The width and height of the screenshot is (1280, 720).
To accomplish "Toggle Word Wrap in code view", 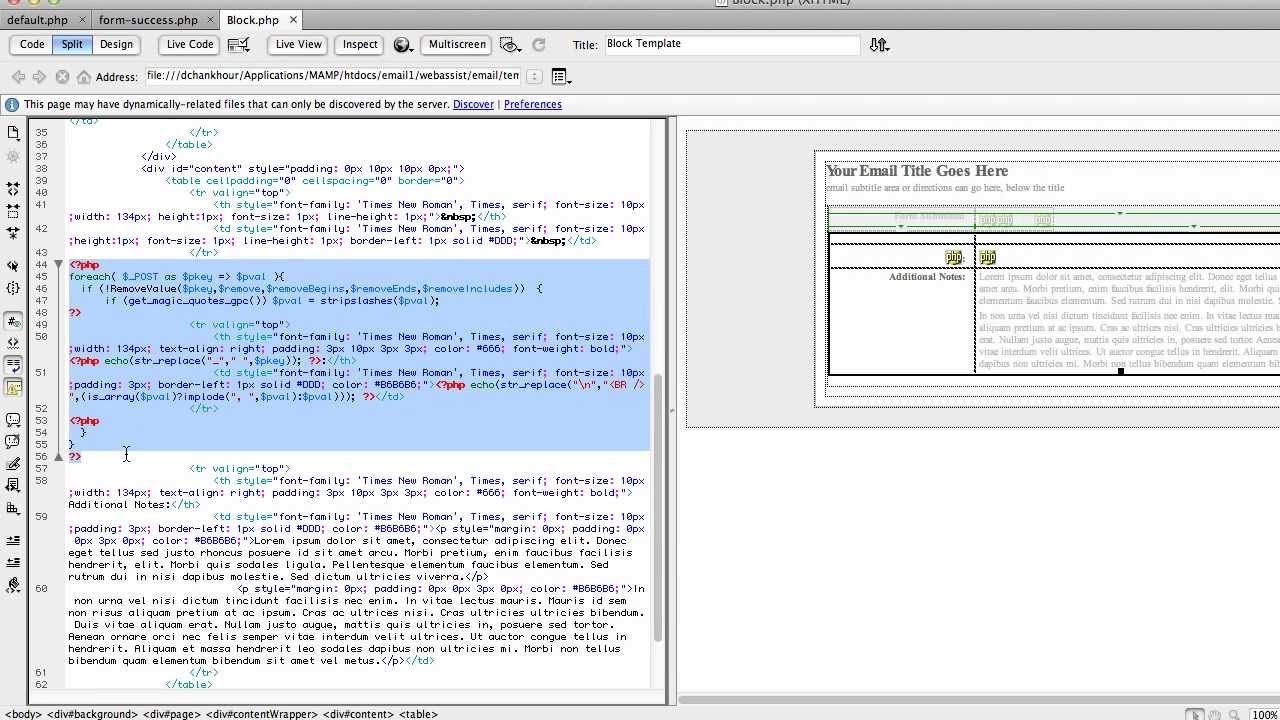I will point(13,365).
